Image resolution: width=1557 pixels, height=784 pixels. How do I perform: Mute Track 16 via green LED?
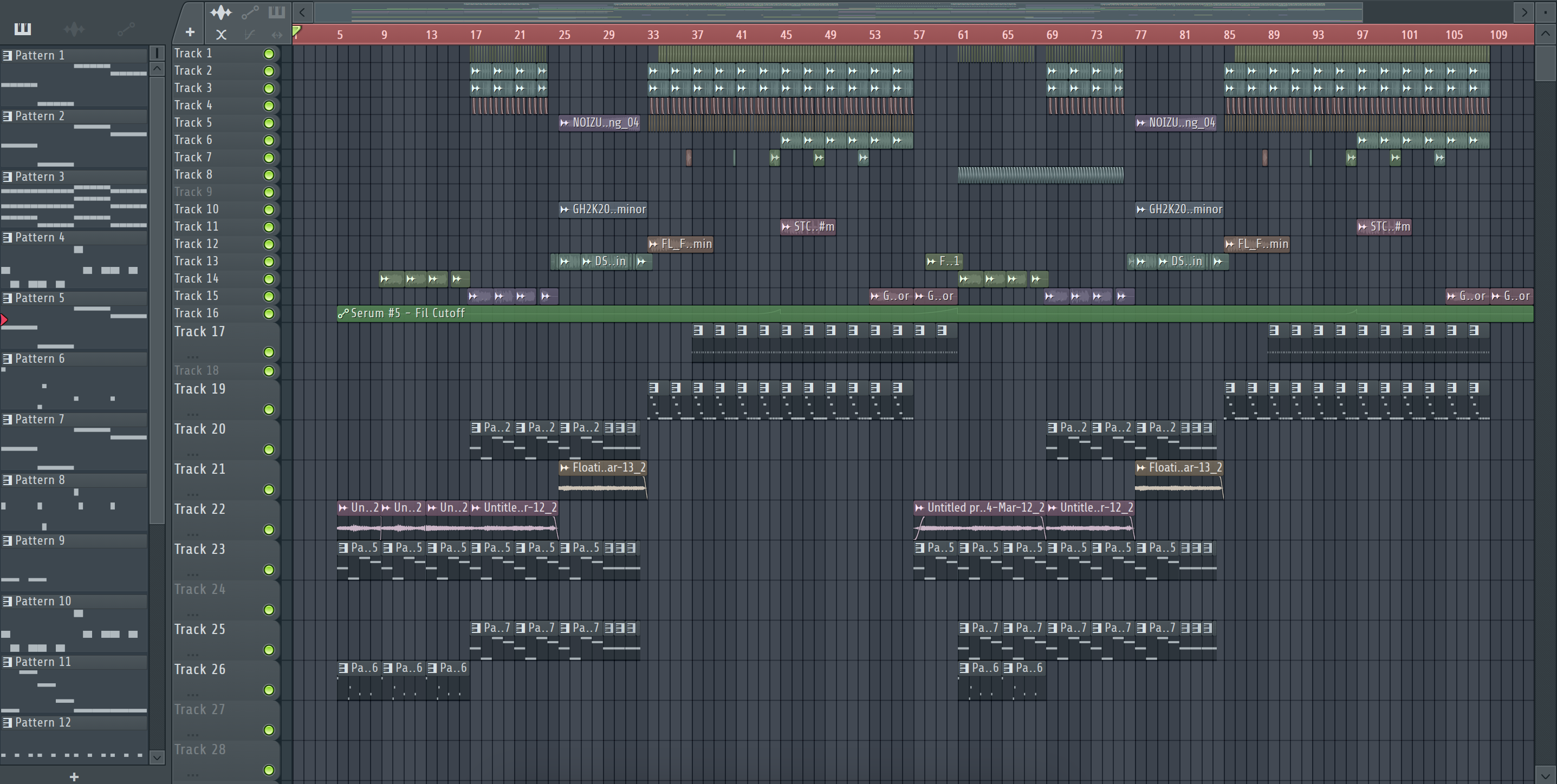269,313
